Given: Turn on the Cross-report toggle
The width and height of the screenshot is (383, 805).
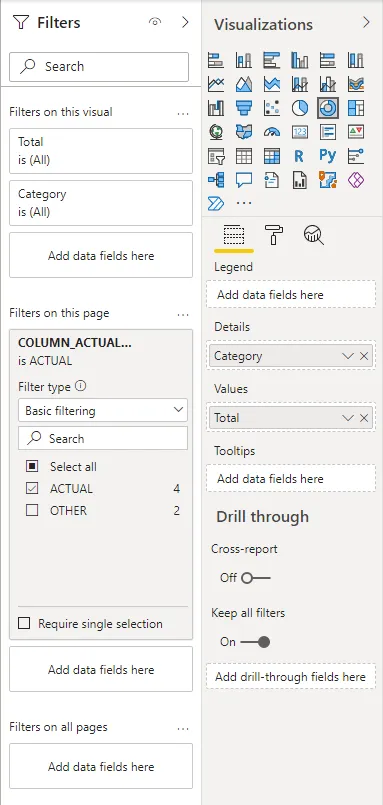Looking at the screenshot, I should 255,578.
